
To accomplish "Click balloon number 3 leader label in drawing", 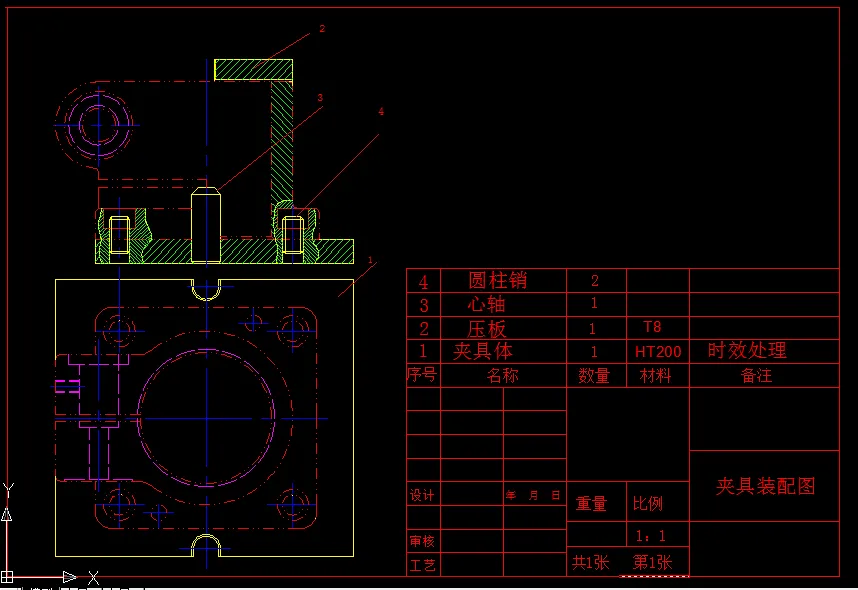I will click(320, 98).
